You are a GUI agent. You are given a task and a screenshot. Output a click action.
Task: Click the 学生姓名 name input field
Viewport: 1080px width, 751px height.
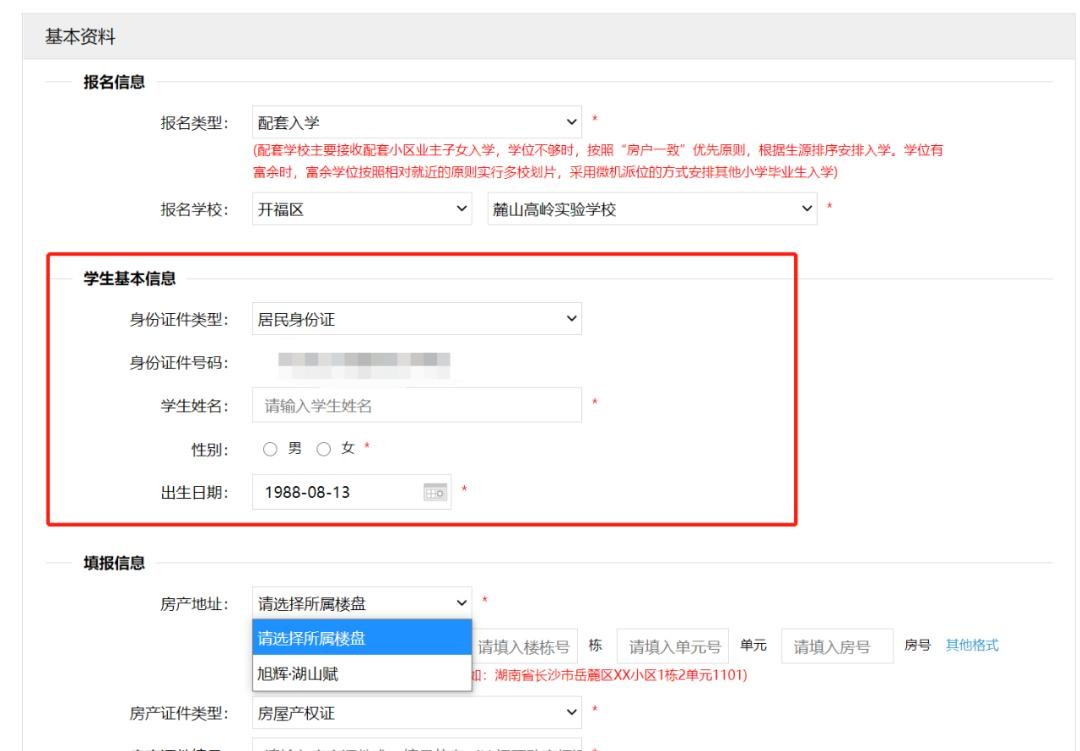[416, 406]
